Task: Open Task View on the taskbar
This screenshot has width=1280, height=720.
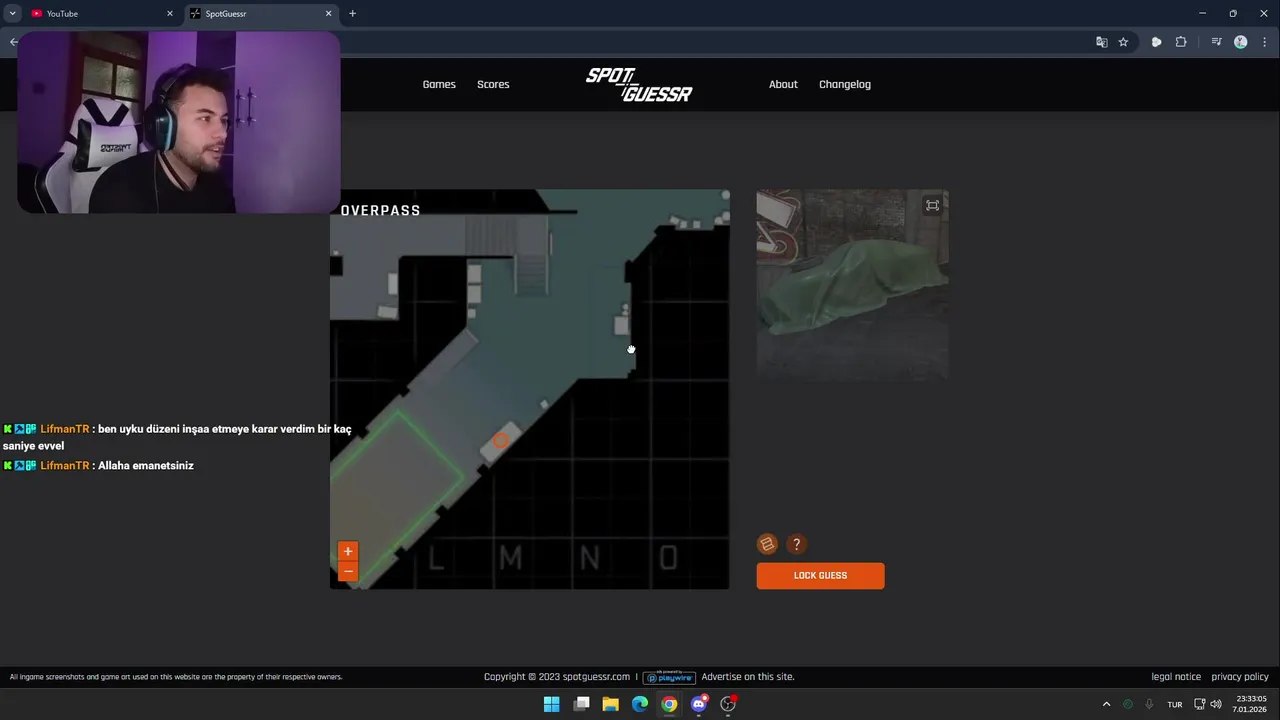Action: [581, 704]
